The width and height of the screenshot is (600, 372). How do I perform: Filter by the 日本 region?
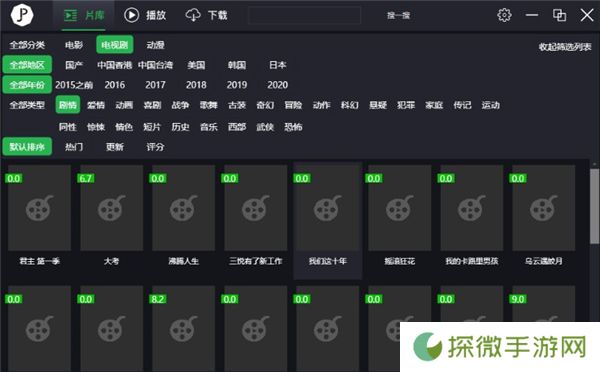pyautogui.click(x=277, y=65)
